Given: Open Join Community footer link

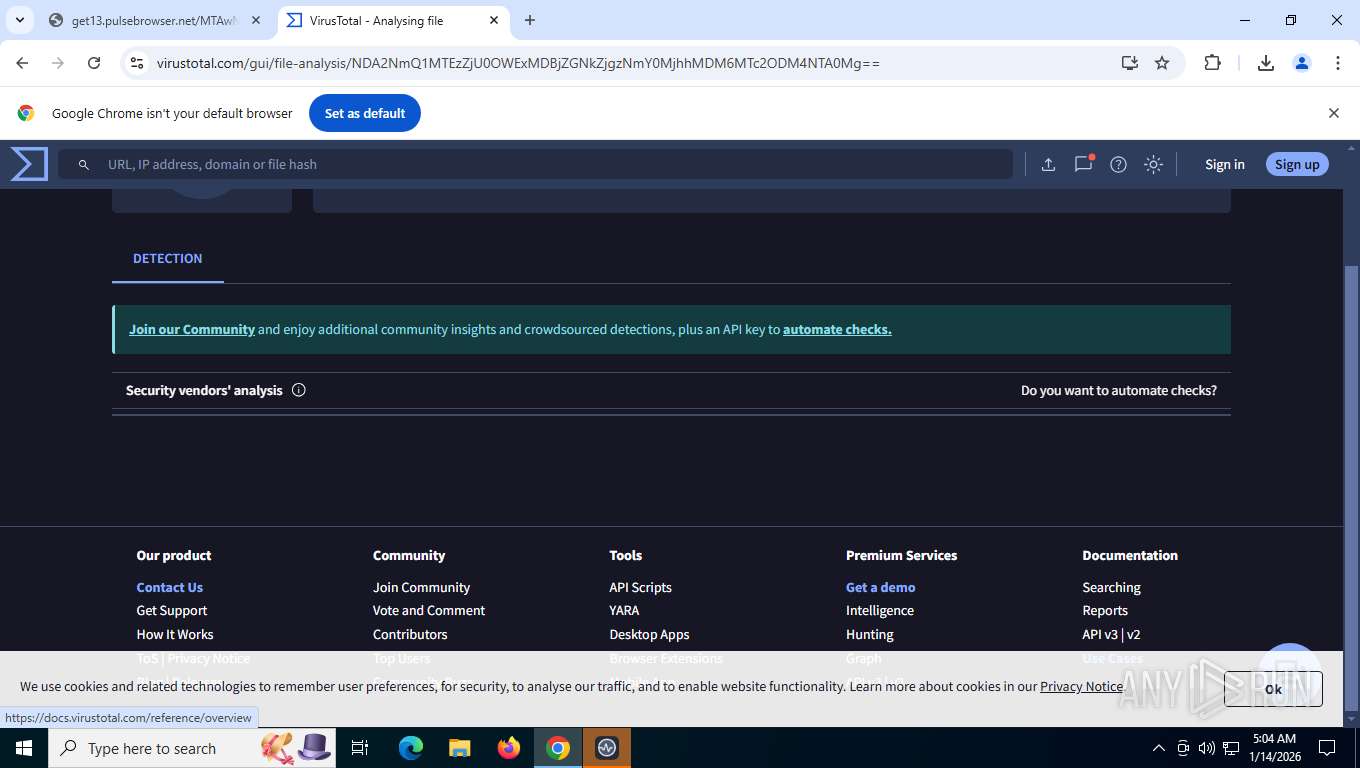Looking at the screenshot, I should click(421, 587).
